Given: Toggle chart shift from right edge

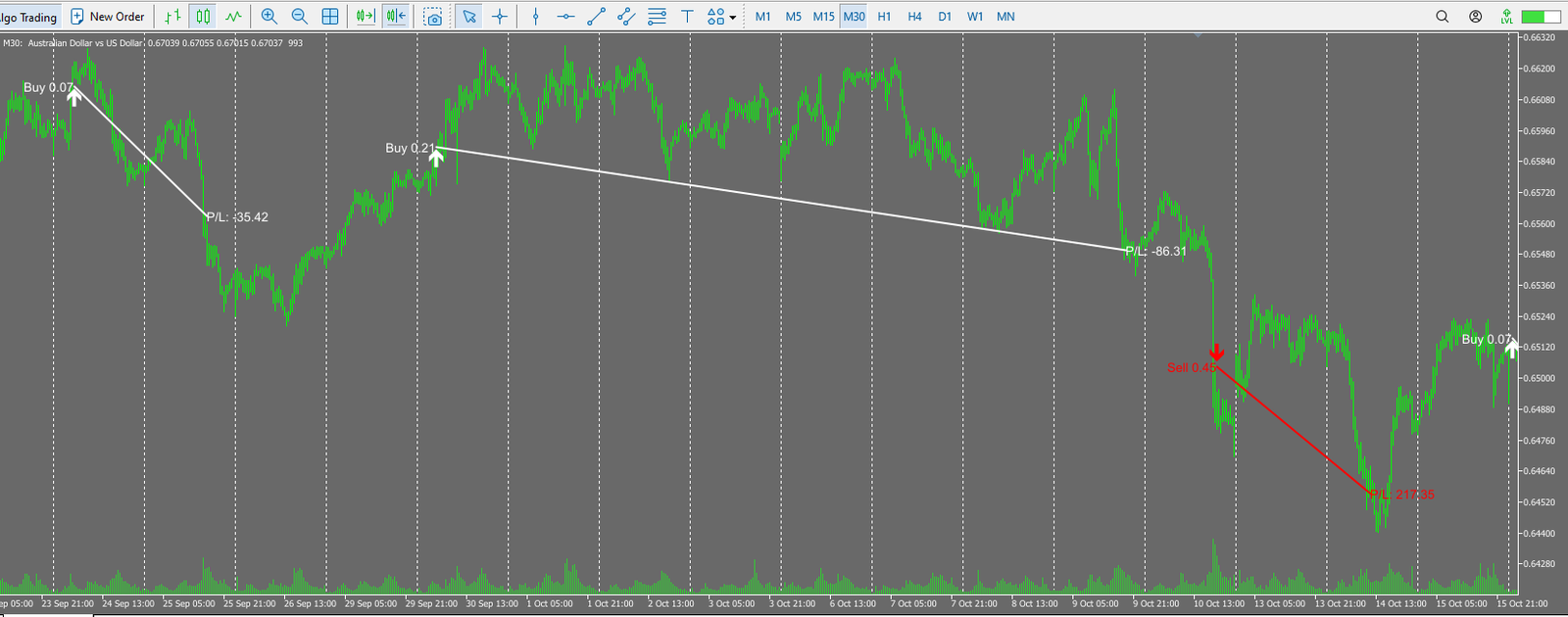Looking at the screenshot, I should tap(396, 17).
